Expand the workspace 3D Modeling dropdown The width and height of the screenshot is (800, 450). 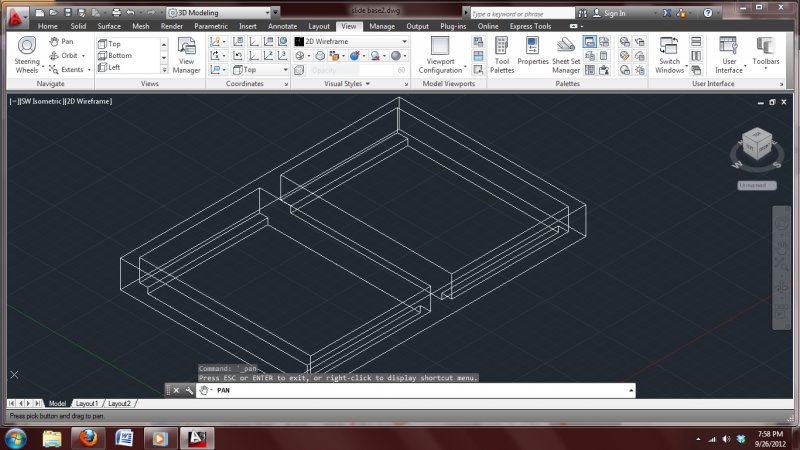[267, 13]
